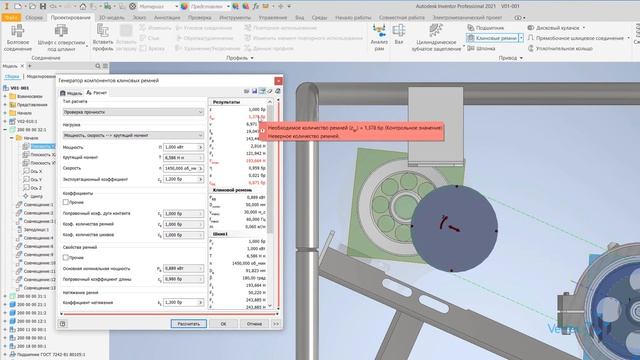Click the arrow in the Мощность field
The height and width of the screenshot is (360, 640).
200,147
